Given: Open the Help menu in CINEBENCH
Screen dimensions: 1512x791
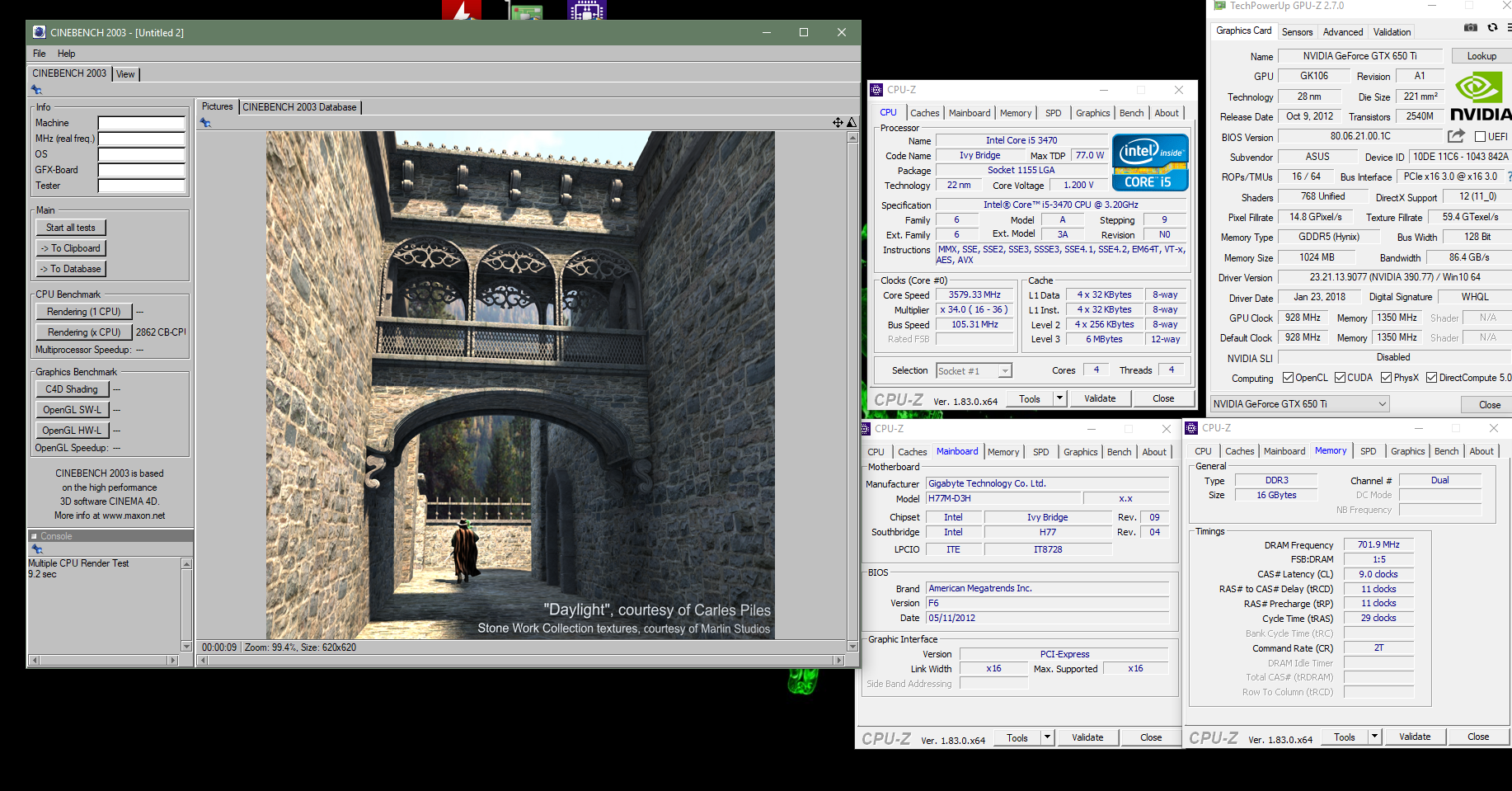Looking at the screenshot, I should click(66, 54).
